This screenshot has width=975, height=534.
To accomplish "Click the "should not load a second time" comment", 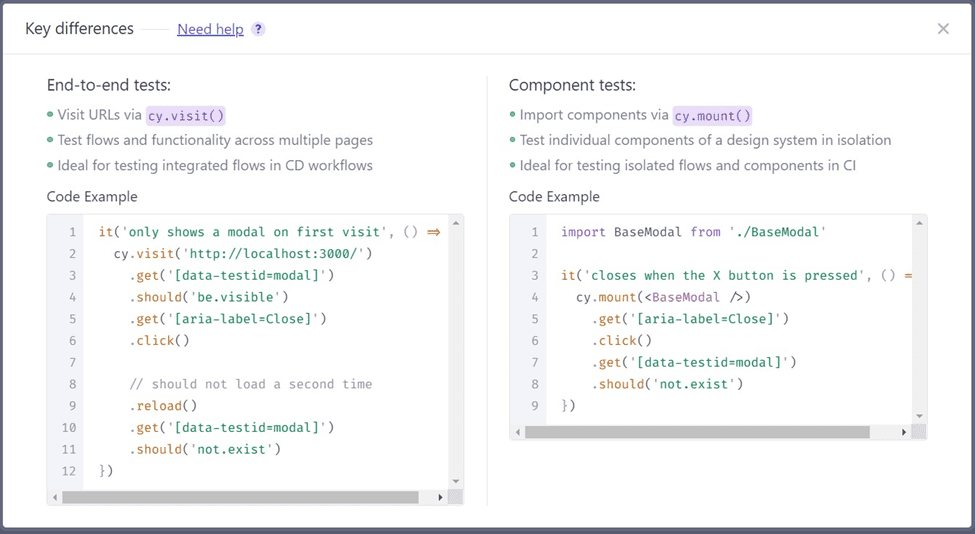I will point(250,384).
